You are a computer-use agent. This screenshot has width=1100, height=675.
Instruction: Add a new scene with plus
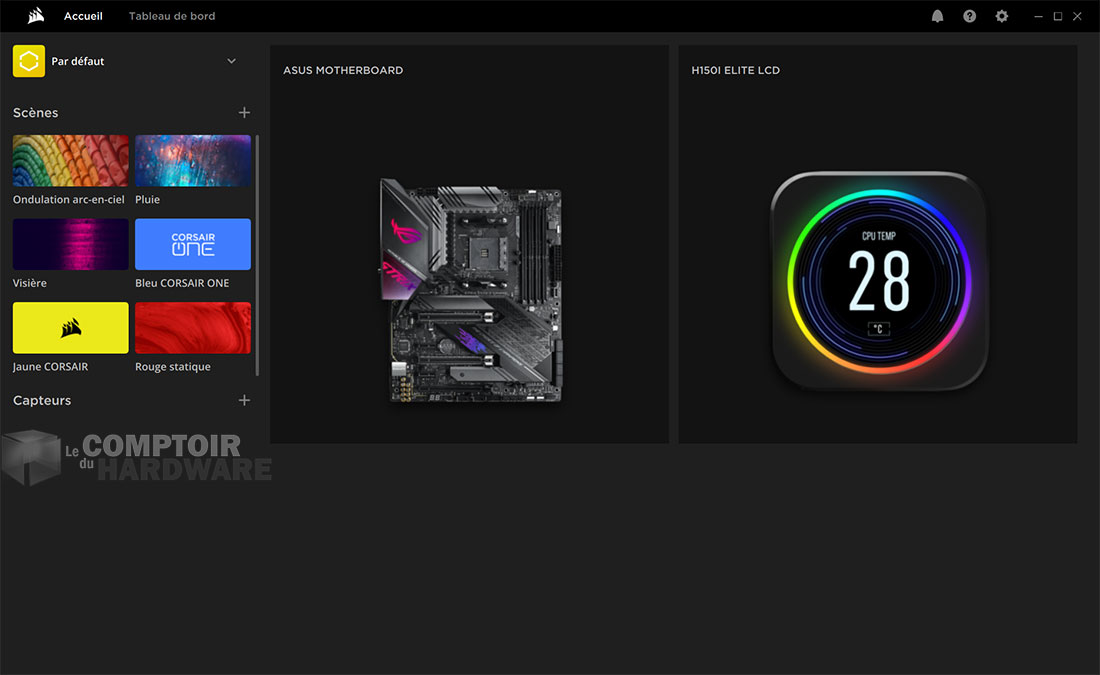click(x=244, y=112)
